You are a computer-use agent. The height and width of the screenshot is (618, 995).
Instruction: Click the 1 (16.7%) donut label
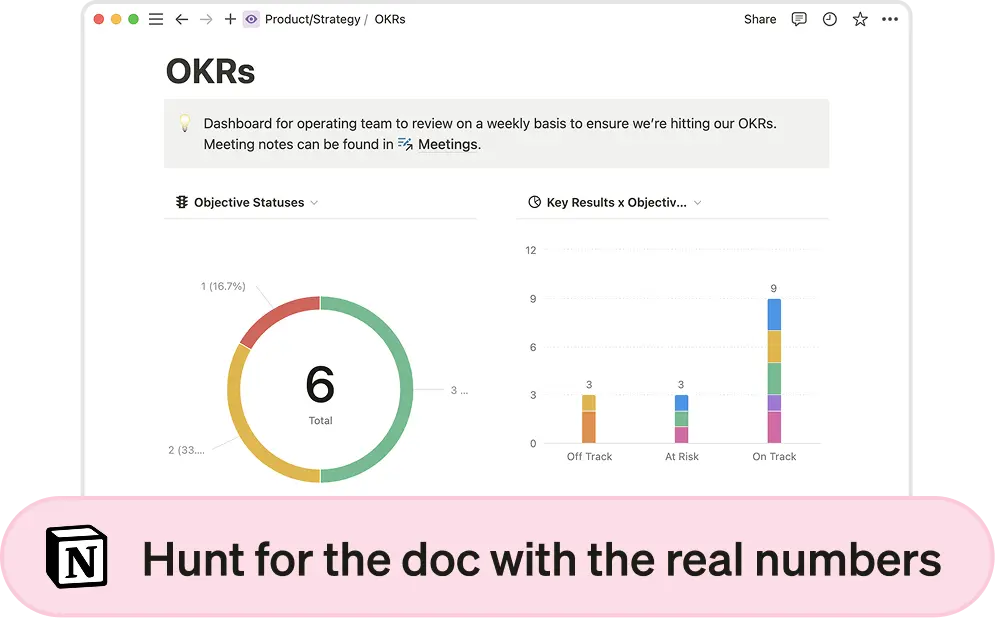tap(223, 286)
